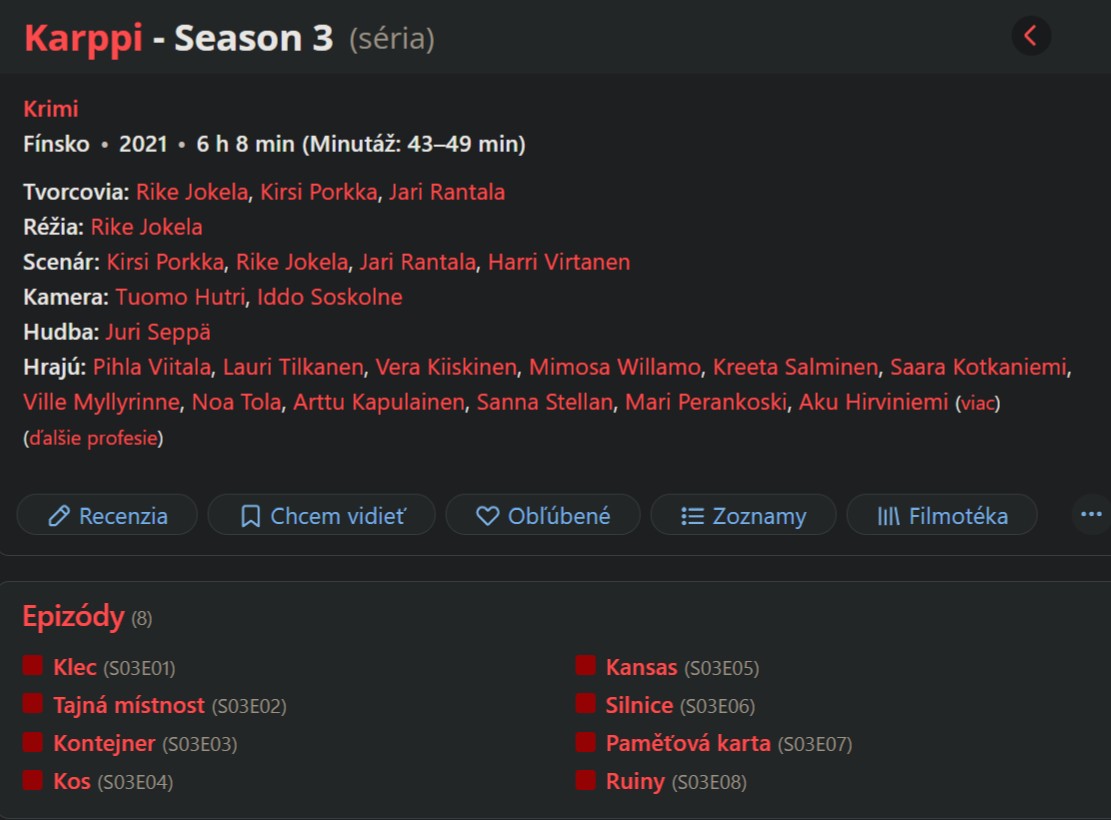
Task: Open episode Kontejner S03E03
Action: click(x=104, y=743)
